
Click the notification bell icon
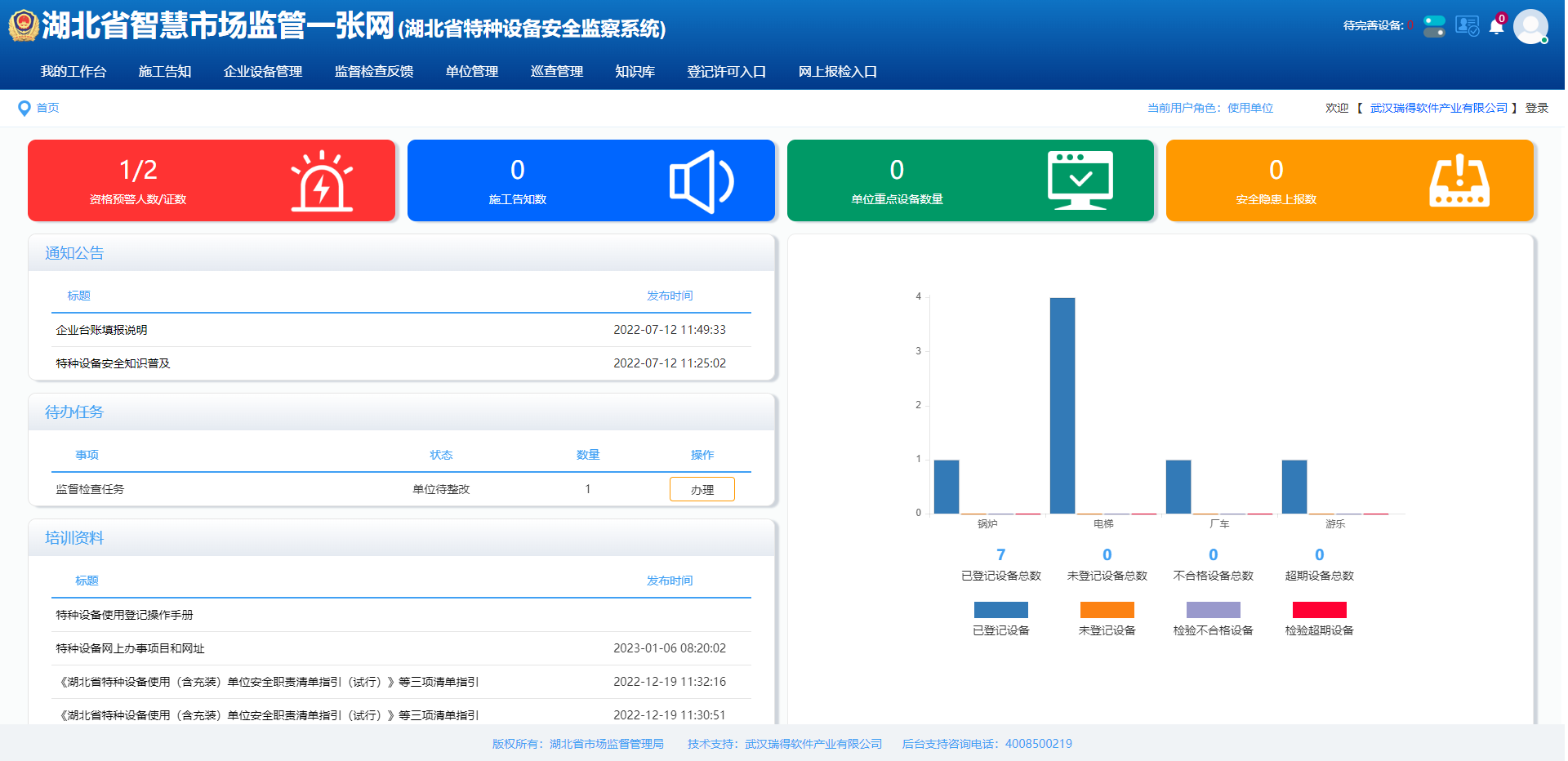1496,27
